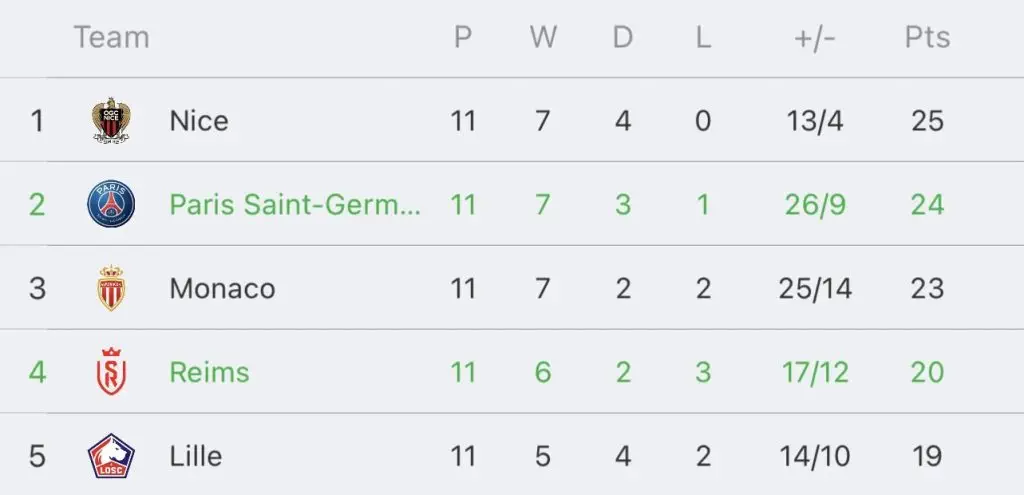Sort by the P played column header
Image resolution: width=1024 pixels, height=495 pixels.
(463, 37)
